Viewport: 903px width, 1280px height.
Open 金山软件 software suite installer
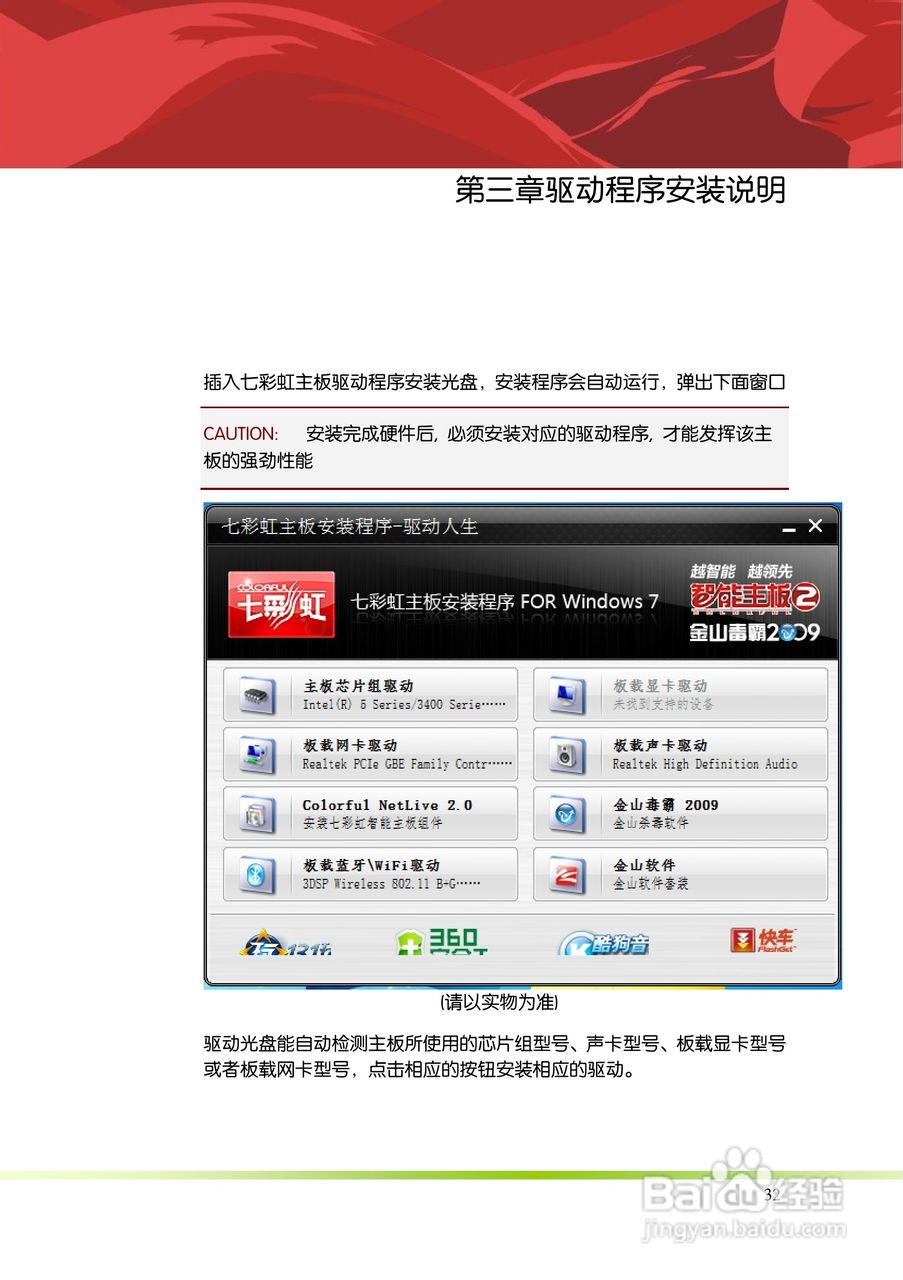tap(680, 875)
